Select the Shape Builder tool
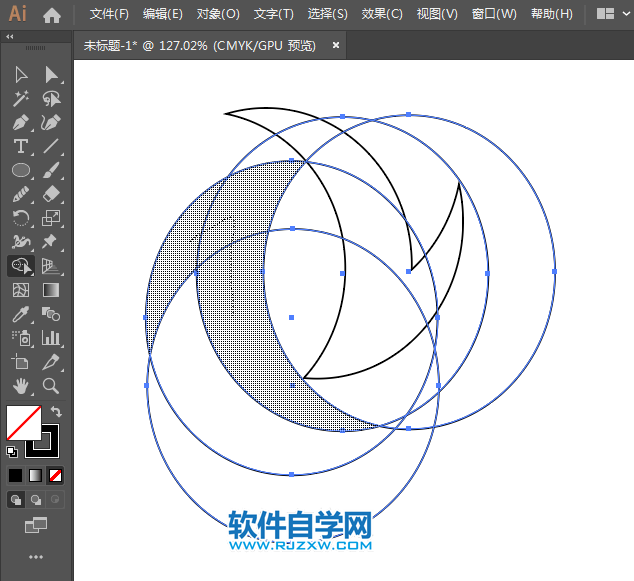 pos(21,266)
